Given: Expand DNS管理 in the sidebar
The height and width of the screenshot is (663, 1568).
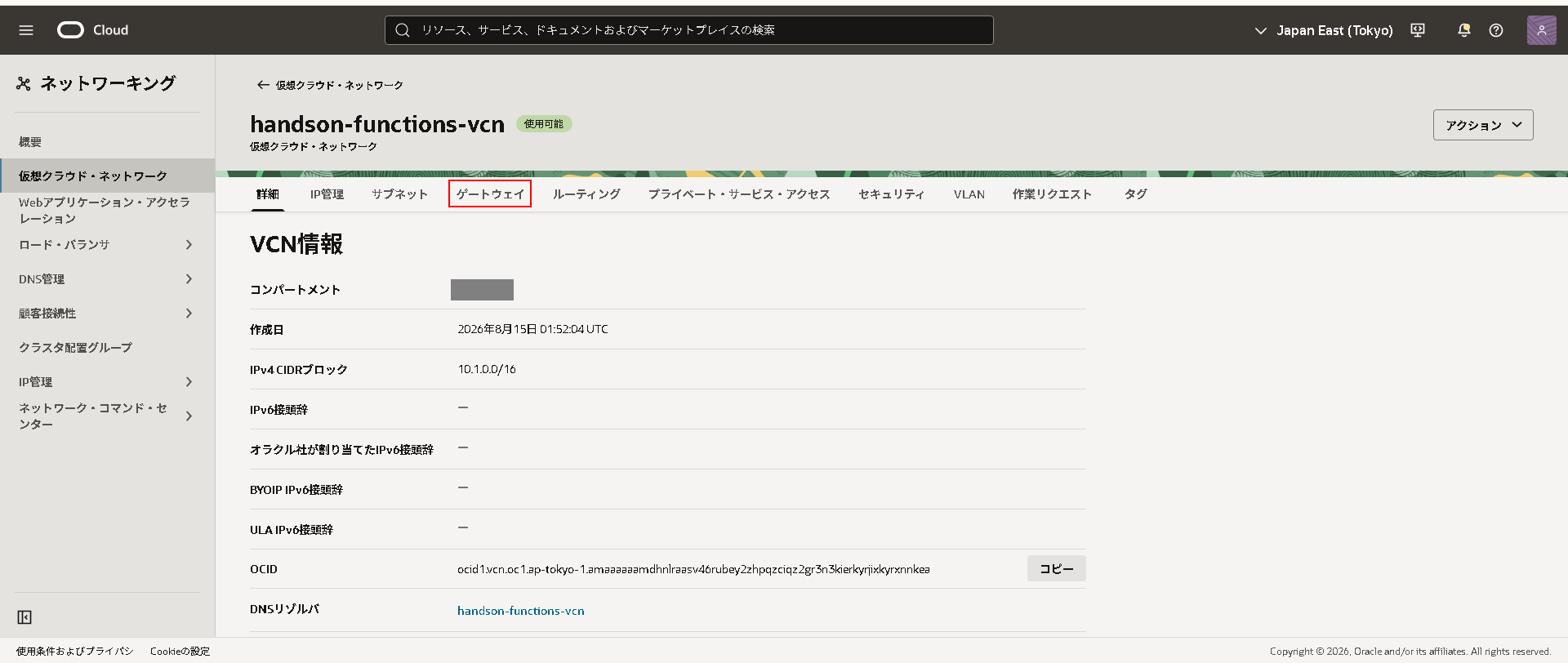Looking at the screenshot, I should click(189, 279).
